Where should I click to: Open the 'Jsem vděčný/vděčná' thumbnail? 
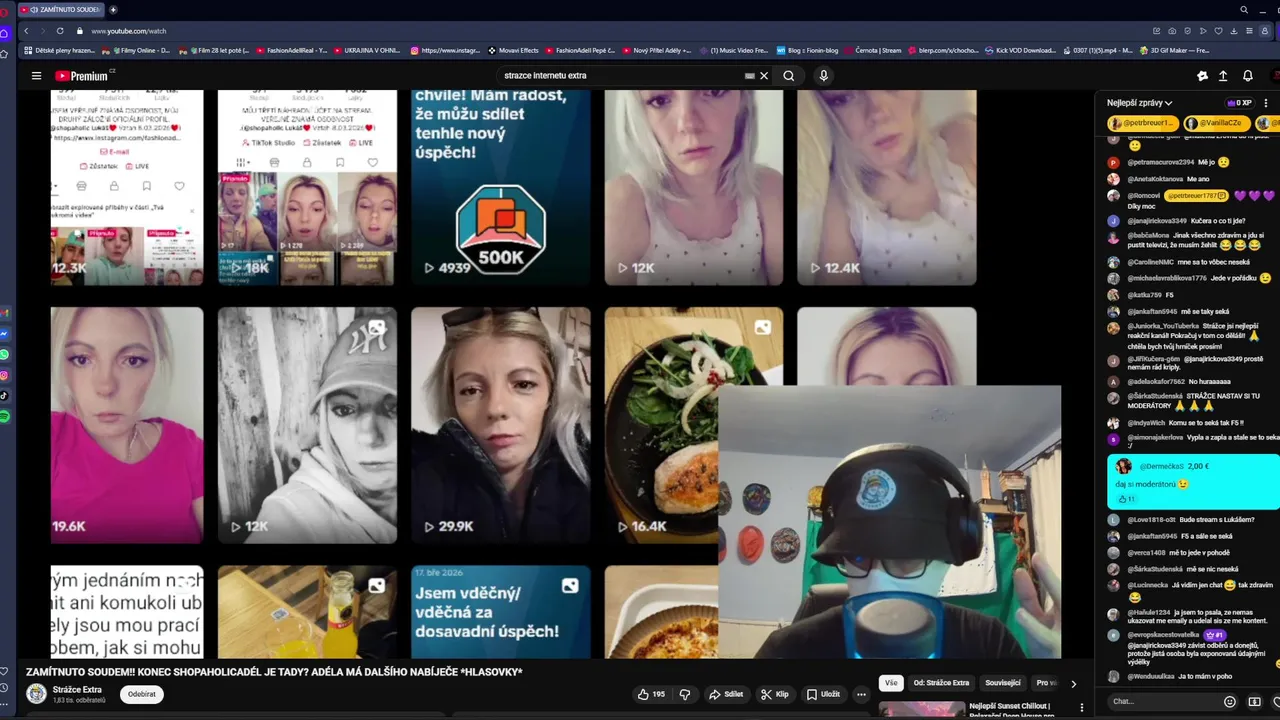pos(501,612)
